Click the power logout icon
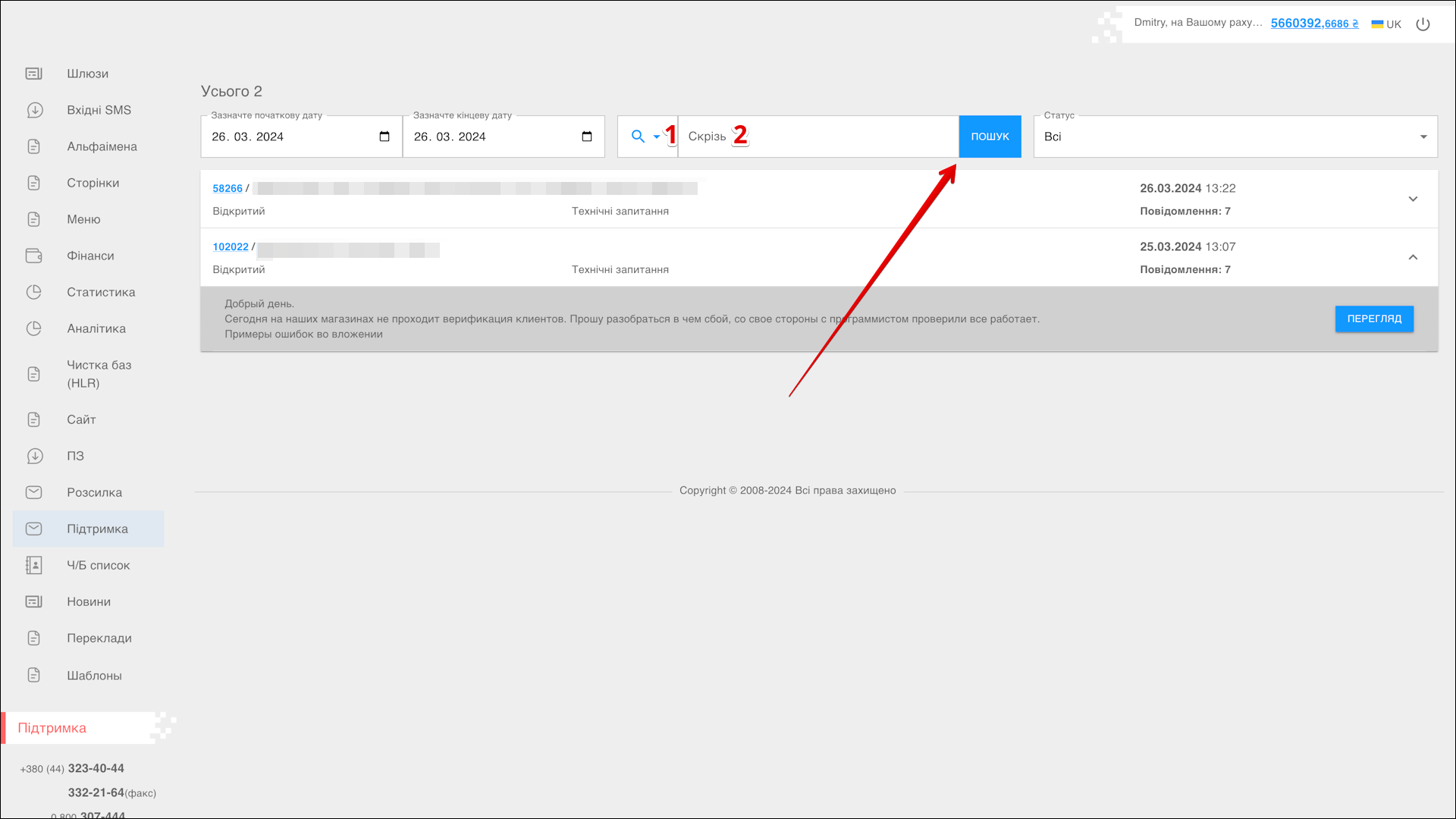Viewport: 1456px width, 819px height. (x=1423, y=24)
